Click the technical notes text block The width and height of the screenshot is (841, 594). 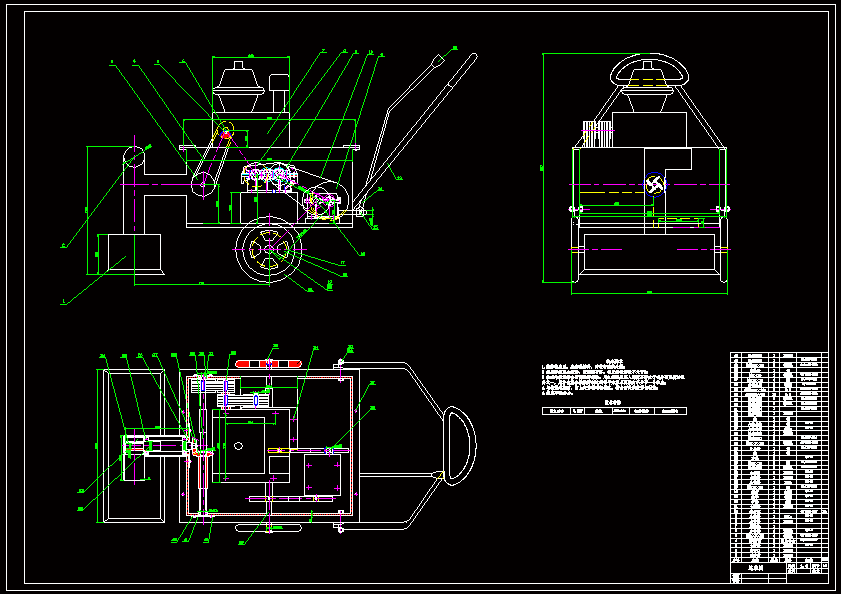click(x=613, y=377)
